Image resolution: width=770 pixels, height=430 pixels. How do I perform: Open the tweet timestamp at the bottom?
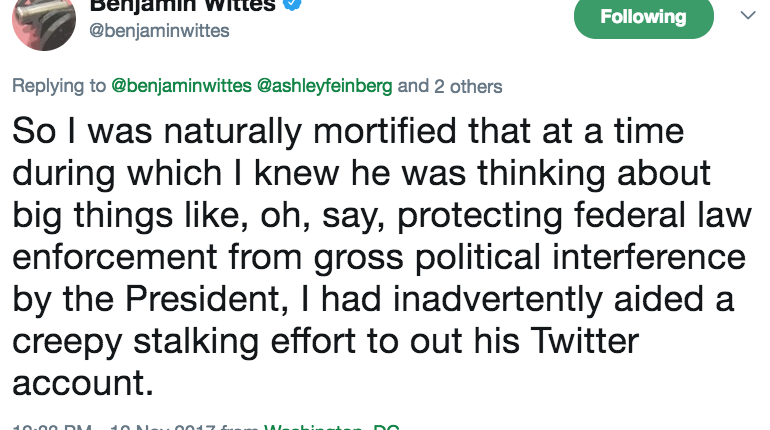point(132,427)
